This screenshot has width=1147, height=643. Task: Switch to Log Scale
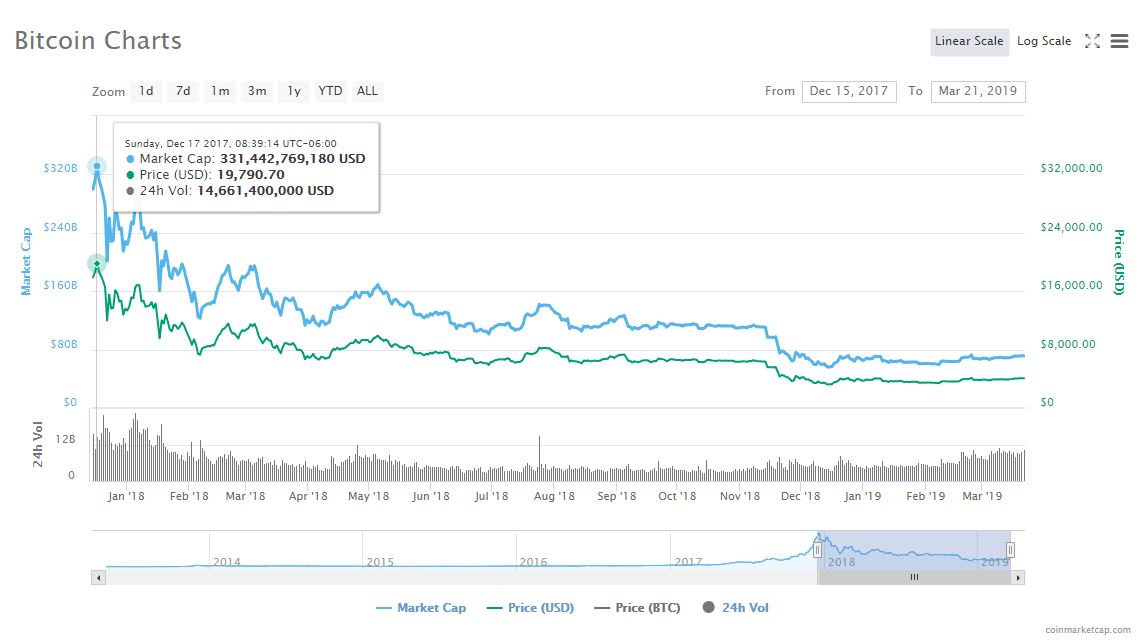point(1044,41)
